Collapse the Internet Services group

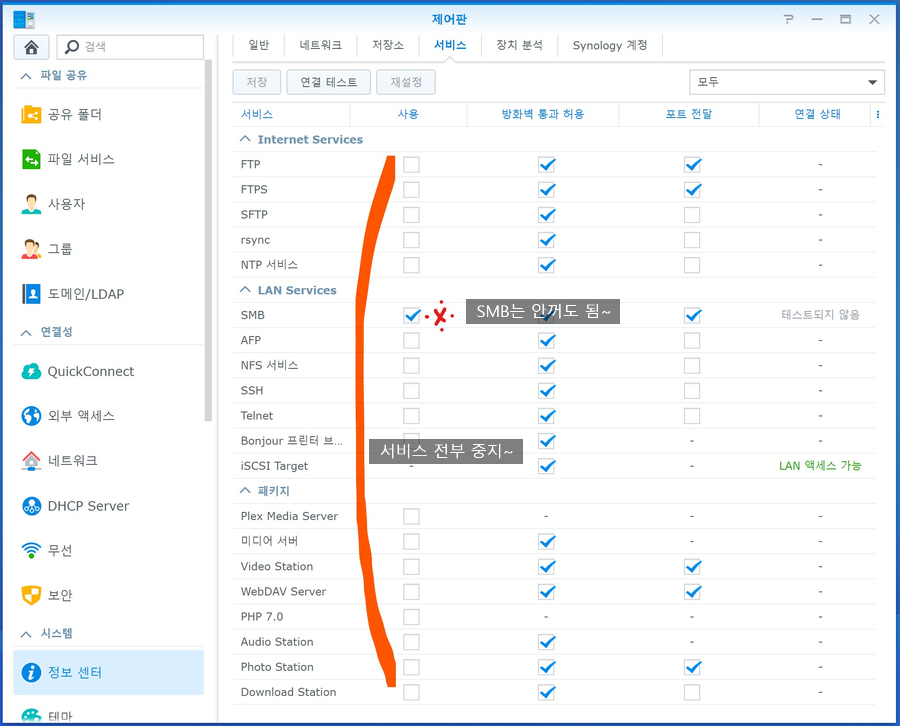[x=245, y=139]
